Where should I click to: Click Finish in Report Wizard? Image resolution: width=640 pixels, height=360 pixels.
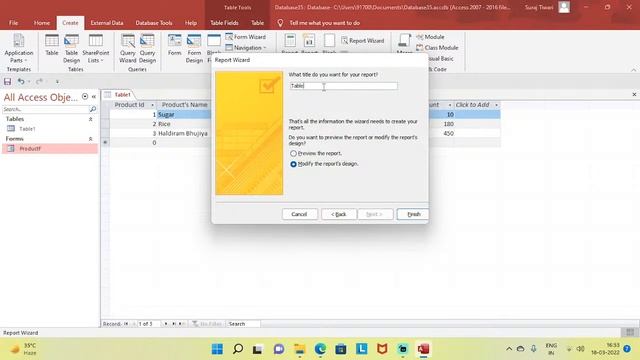413,214
